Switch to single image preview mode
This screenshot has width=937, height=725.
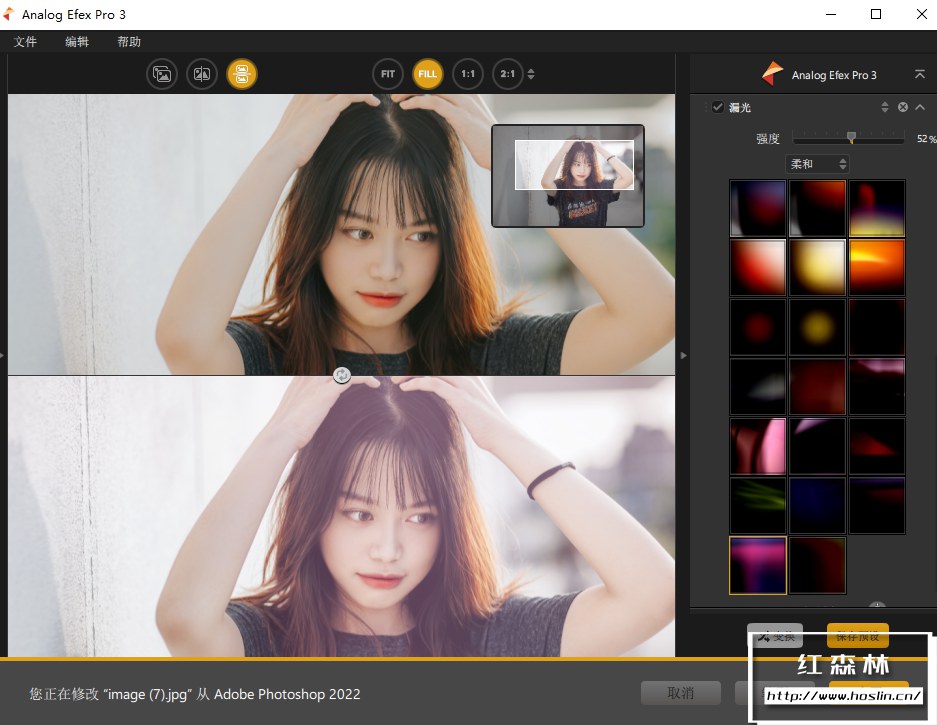point(162,74)
